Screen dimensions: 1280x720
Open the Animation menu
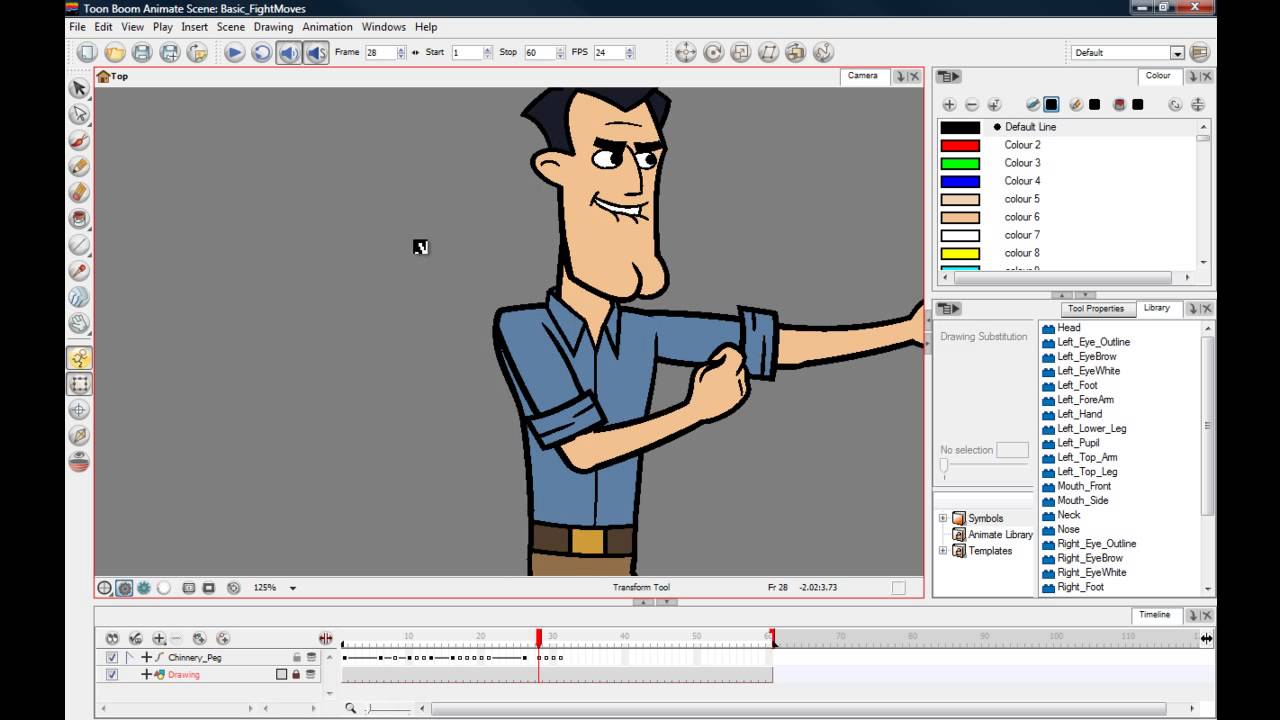[x=327, y=27]
